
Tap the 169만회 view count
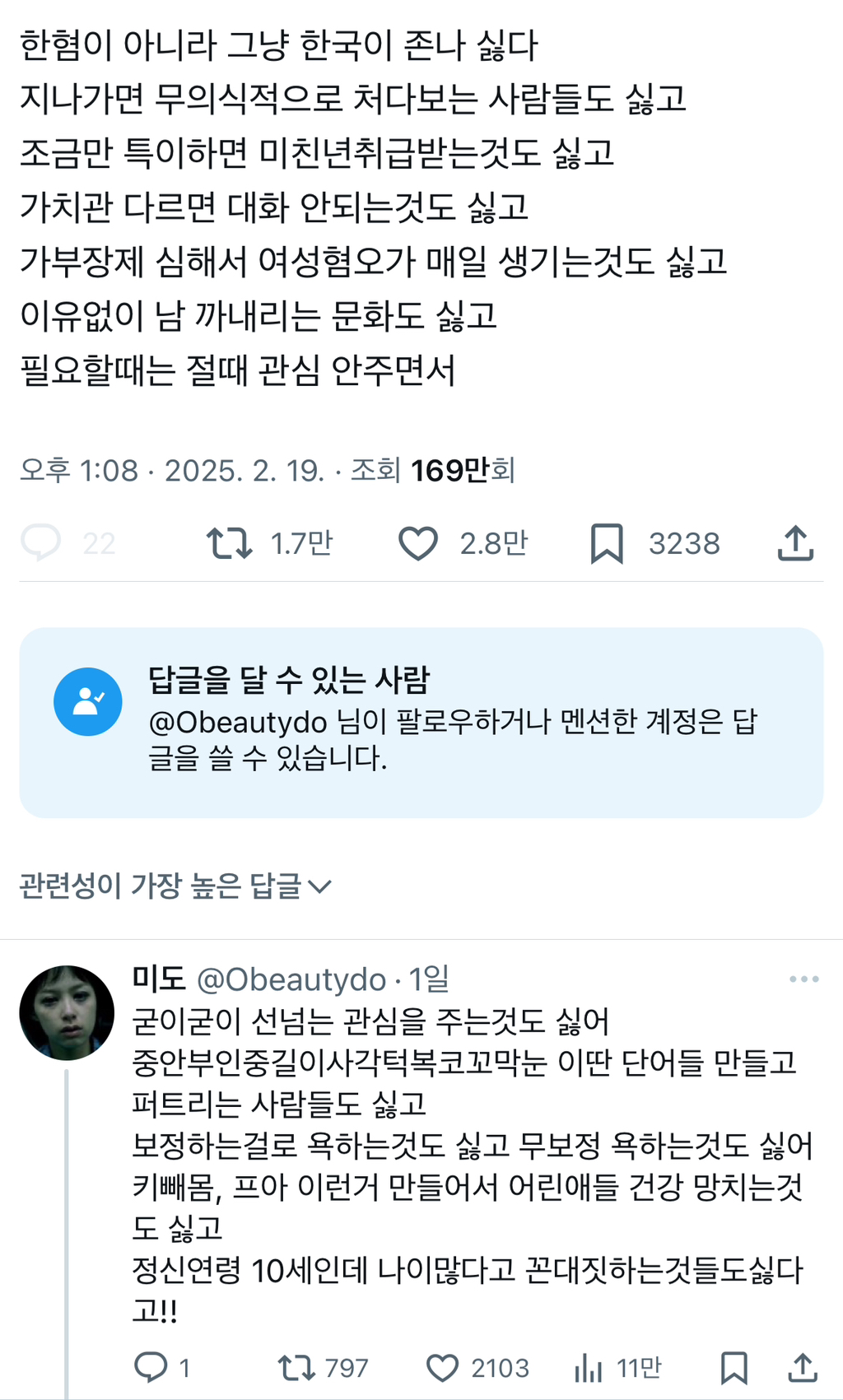point(463,470)
